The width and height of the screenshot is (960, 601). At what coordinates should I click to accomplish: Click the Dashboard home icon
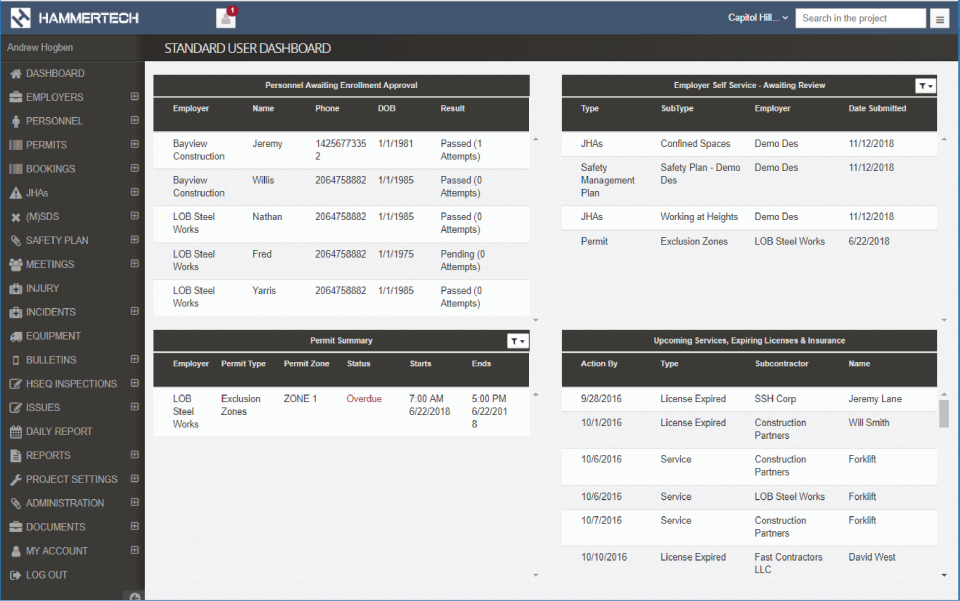pos(16,73)
